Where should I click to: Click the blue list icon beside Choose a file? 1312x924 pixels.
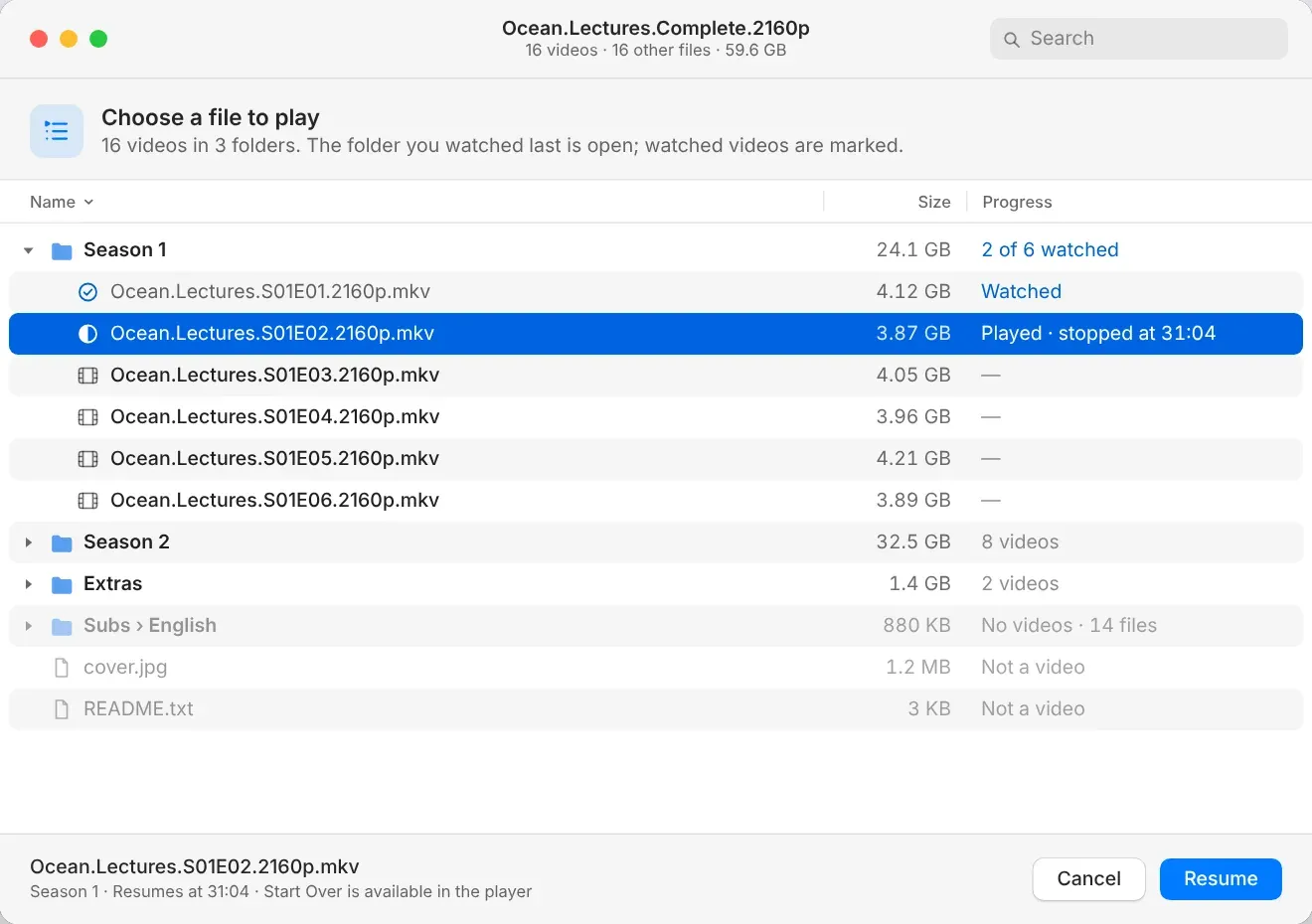point(57,131)
